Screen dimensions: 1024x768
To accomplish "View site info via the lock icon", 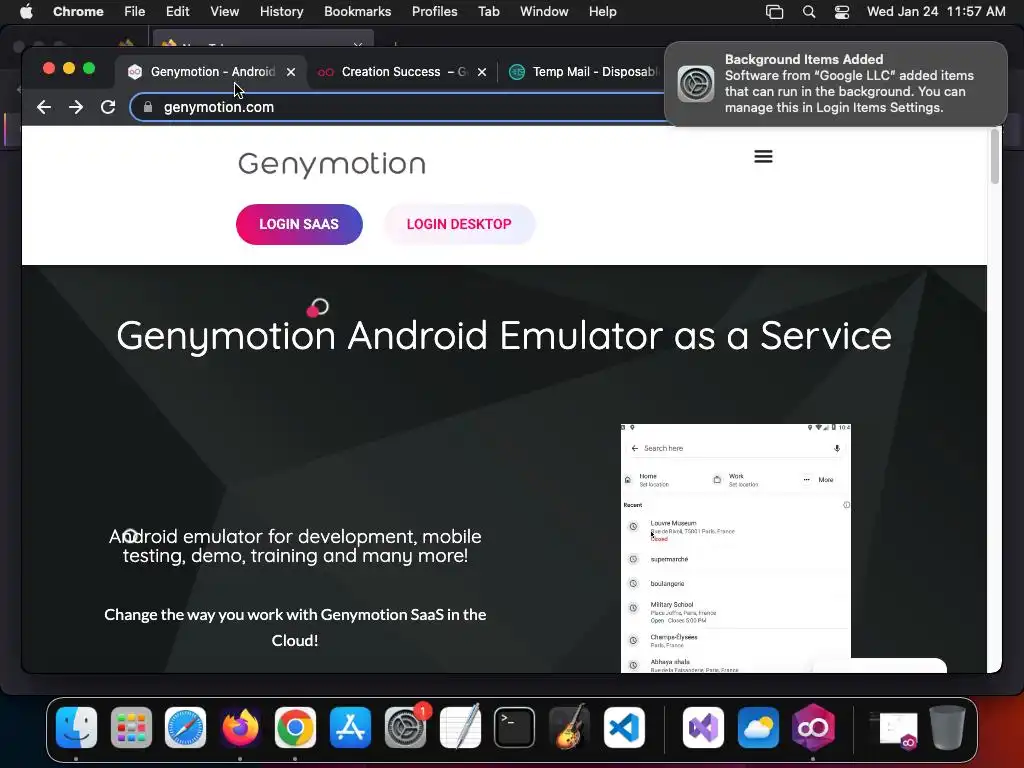I will point(148,107).
